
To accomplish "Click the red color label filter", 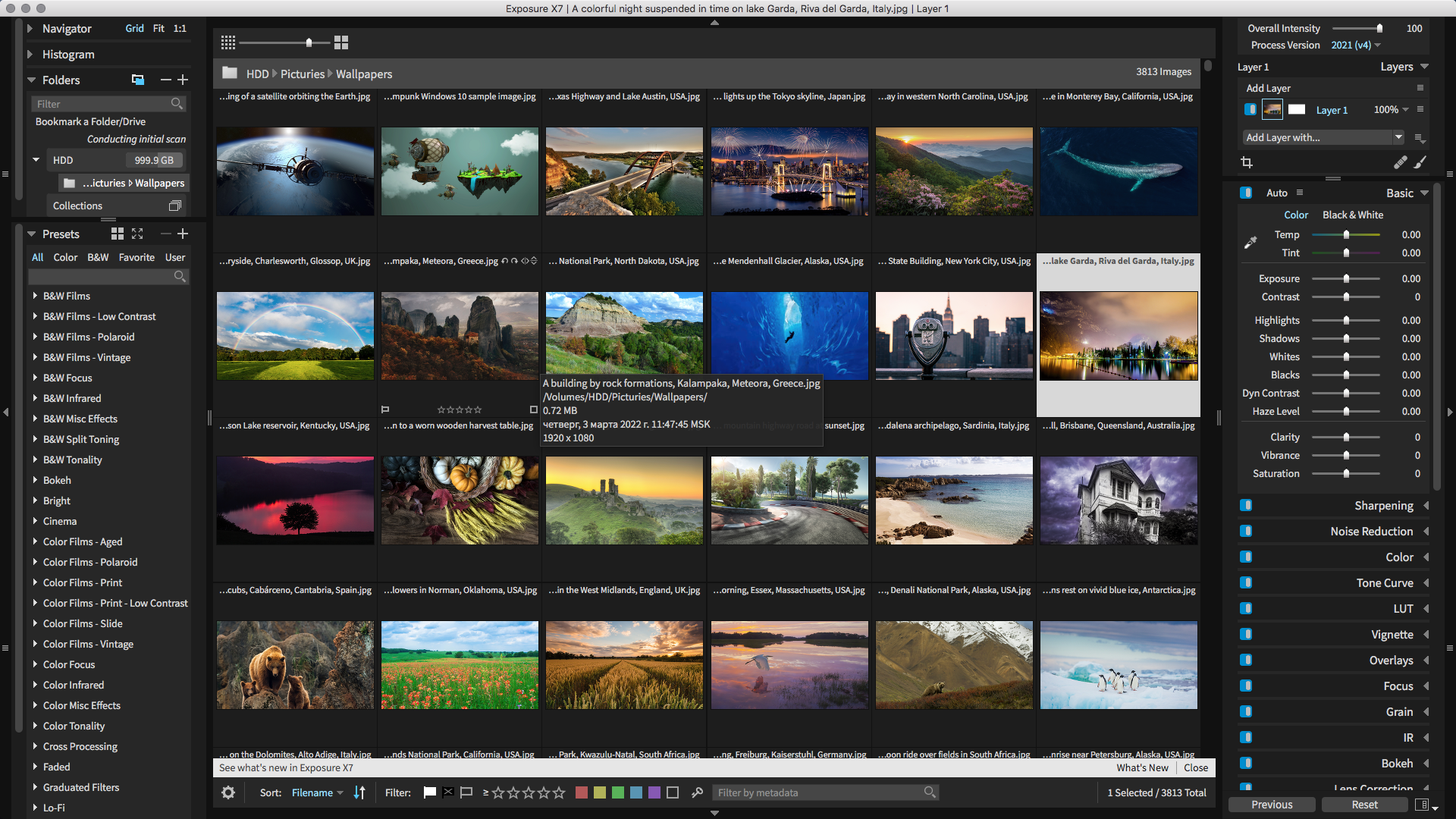I will click(582, 792).
